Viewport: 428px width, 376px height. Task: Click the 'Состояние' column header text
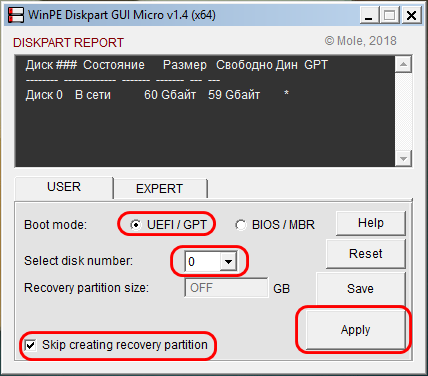point(114,65)
